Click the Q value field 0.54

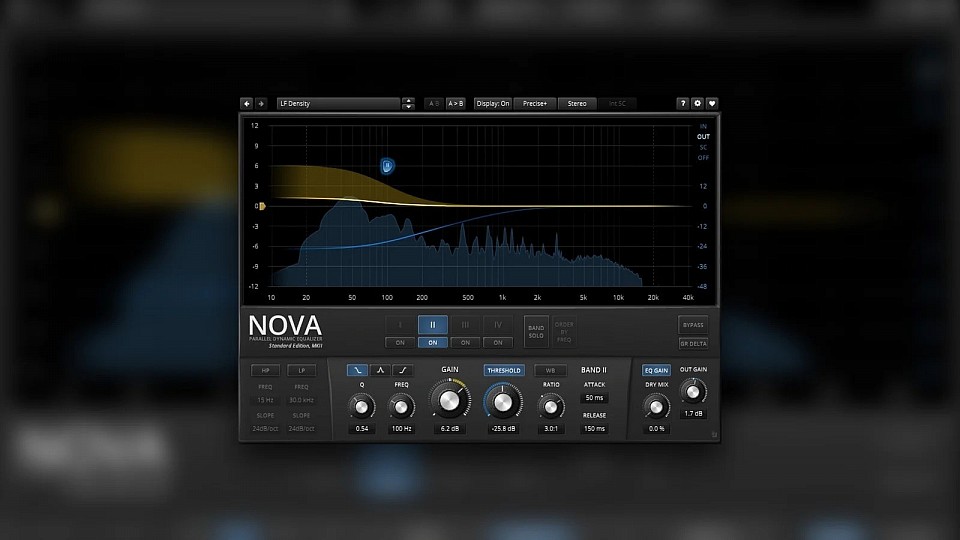click(362, 429)
